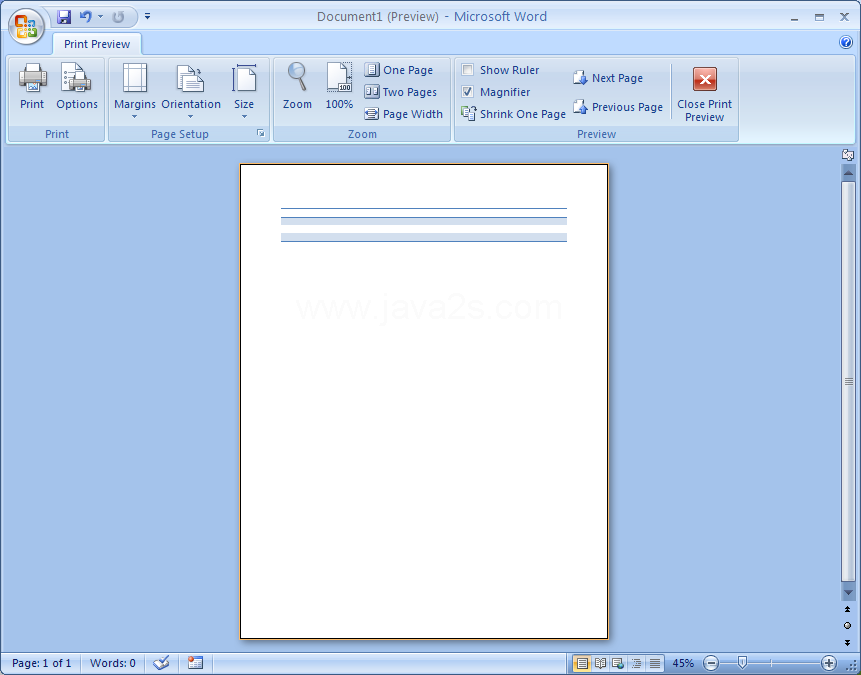
Task: Click Words: 0 in status bar
Action: [113, 663]
